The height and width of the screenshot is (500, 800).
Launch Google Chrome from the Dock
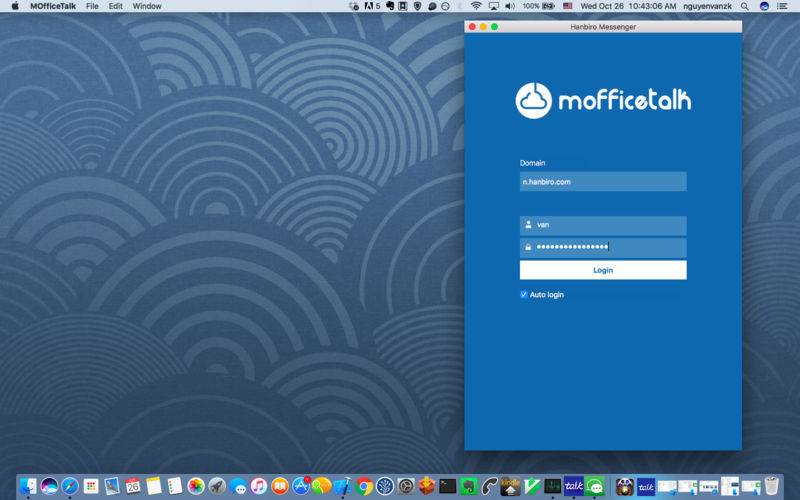click(x=364, y=486)
